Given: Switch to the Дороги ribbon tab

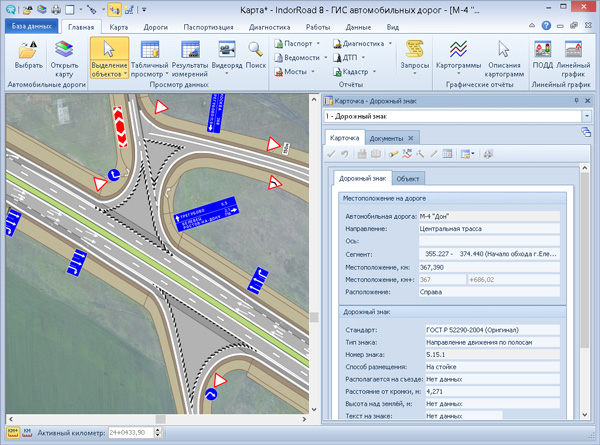Looking at the screenshot, I should tap(155, 27).
